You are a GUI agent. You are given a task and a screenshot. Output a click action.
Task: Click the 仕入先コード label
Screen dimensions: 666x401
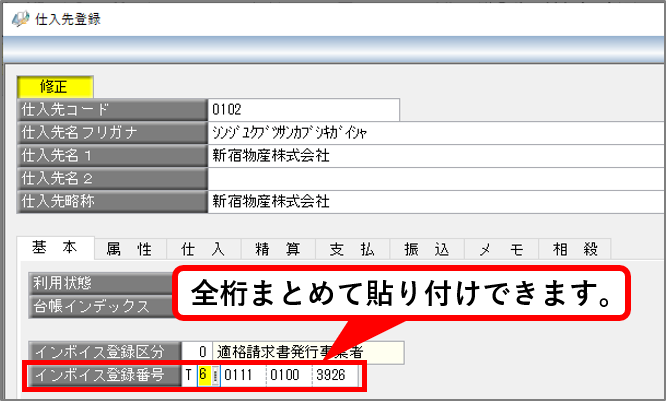pos(112,110)
